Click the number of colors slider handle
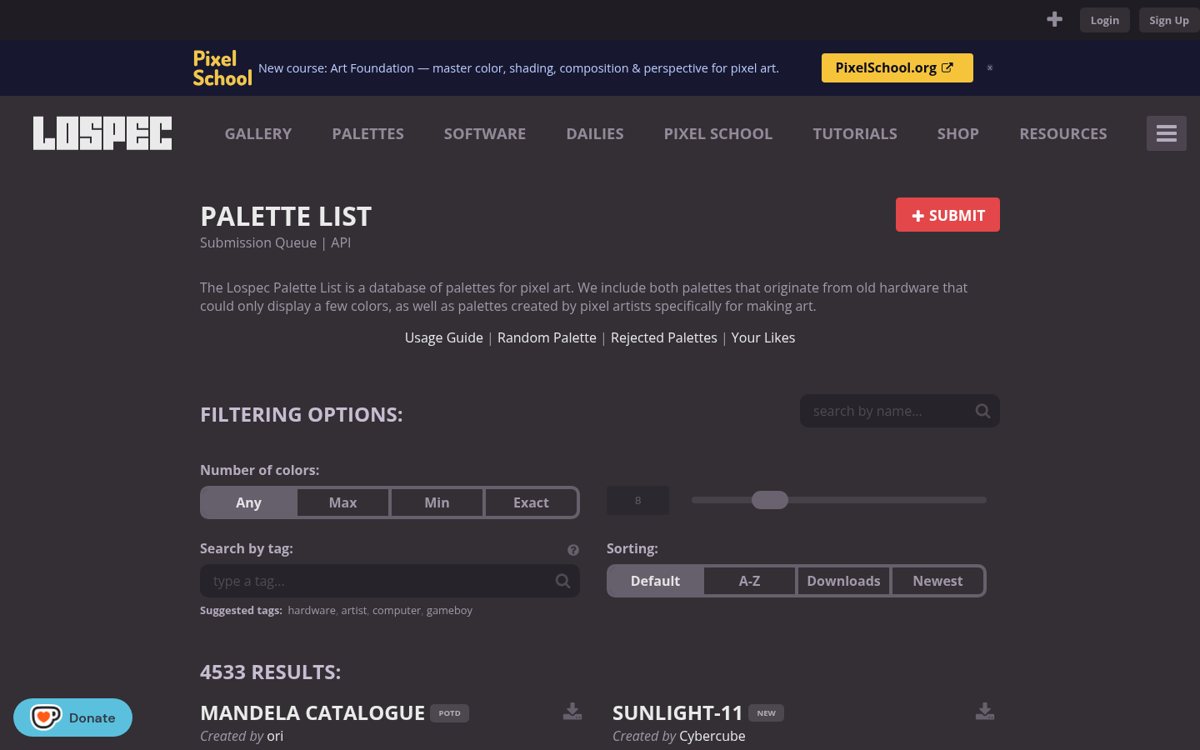Viewport: 1200px width, 750px height. point(770,500)
